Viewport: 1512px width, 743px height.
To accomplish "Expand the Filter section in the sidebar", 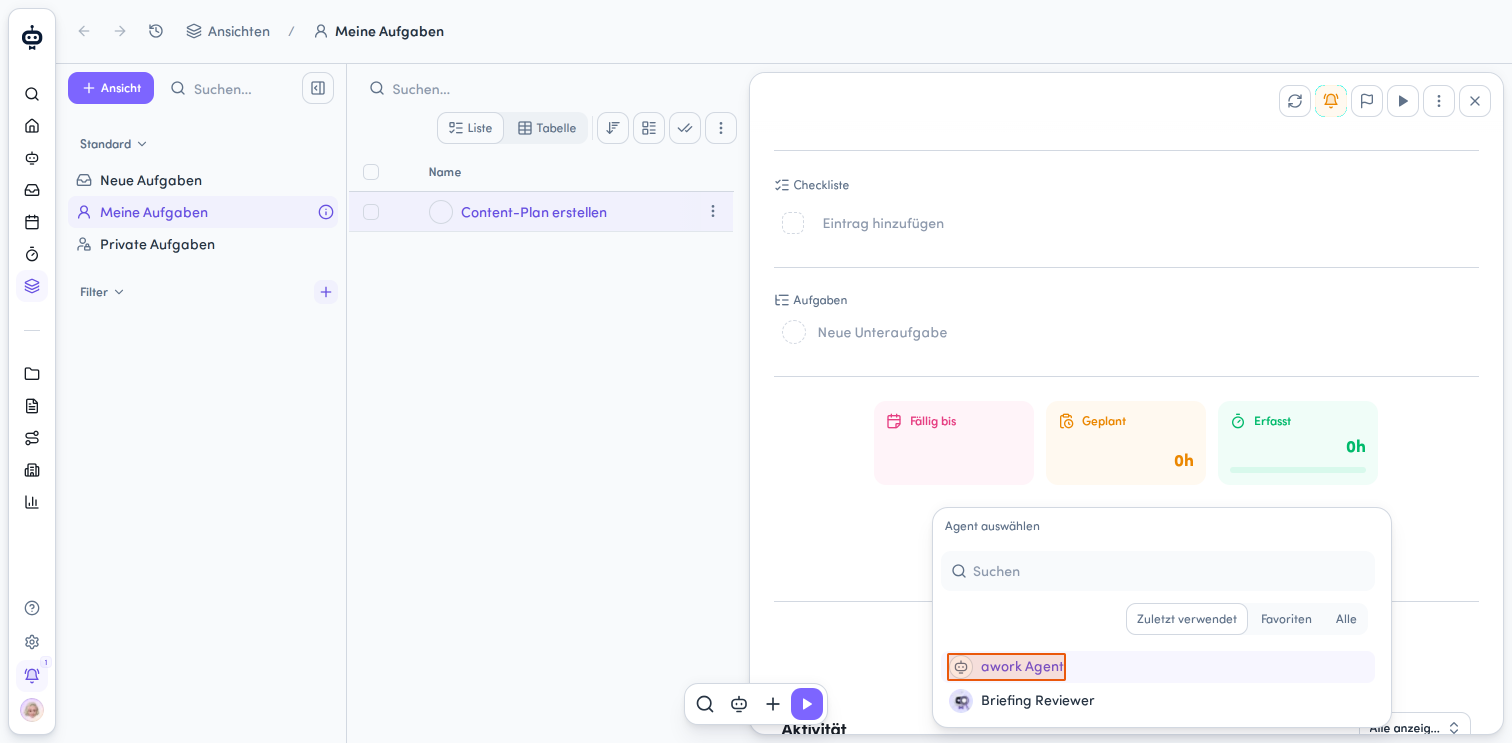I will (x=102, y=292).
